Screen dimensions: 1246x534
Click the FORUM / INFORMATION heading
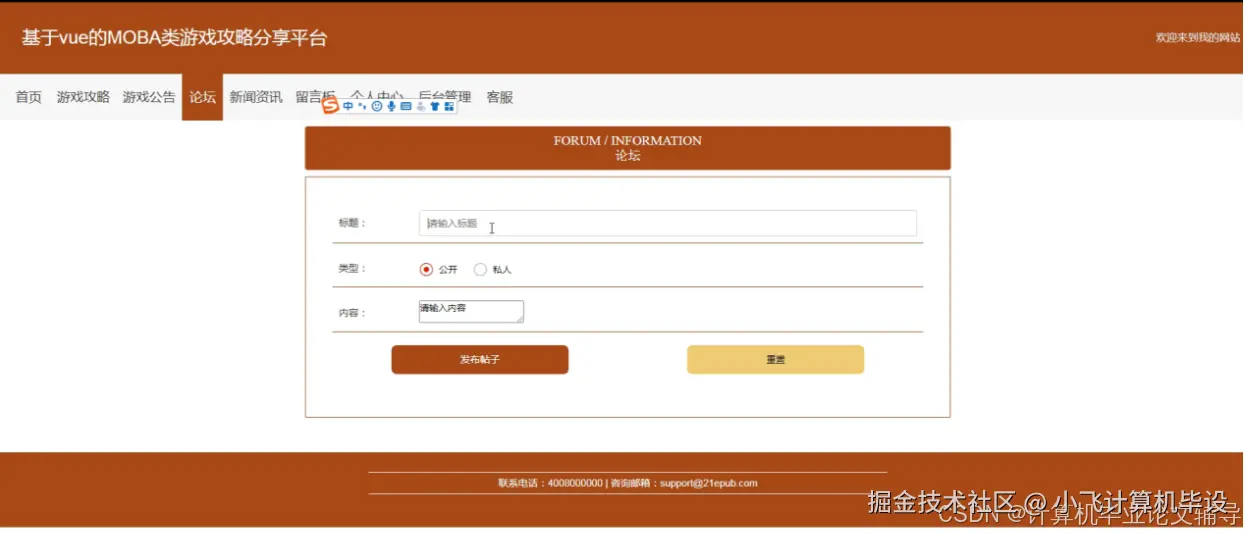pos(628,141)
